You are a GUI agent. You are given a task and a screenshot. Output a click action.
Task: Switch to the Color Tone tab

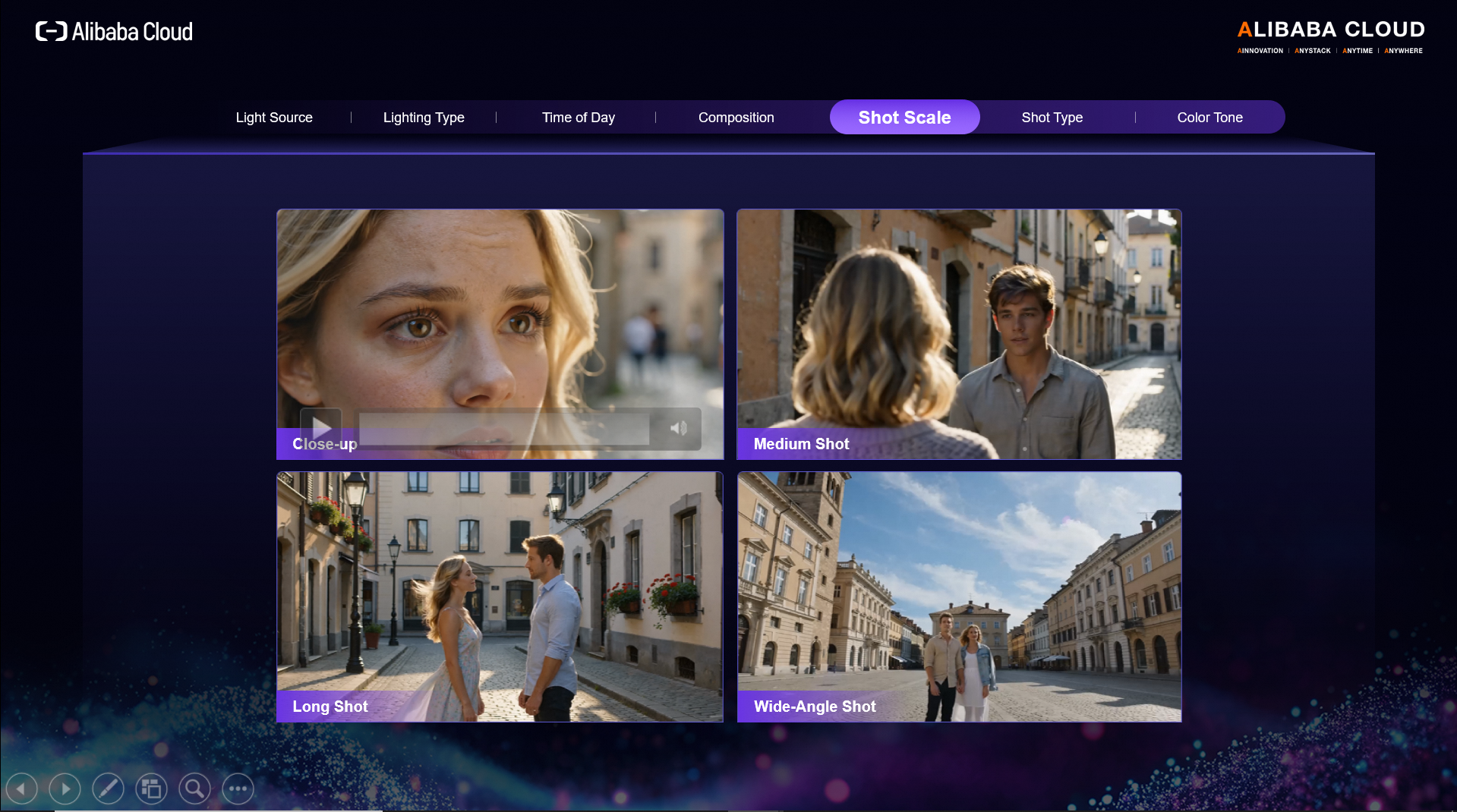(1210, 118)
